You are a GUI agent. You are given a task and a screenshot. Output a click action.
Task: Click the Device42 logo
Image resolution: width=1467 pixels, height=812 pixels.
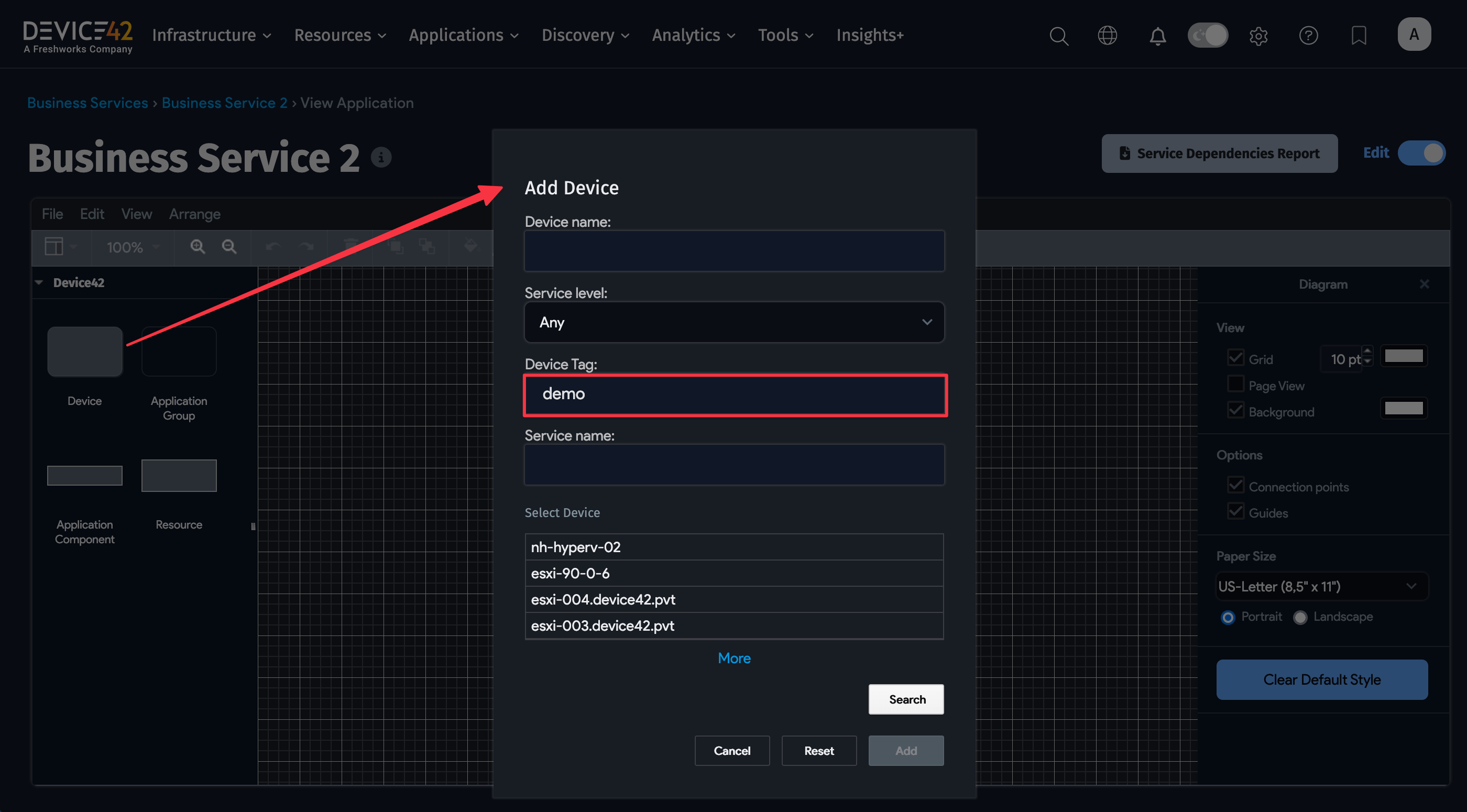pos(78,37)
